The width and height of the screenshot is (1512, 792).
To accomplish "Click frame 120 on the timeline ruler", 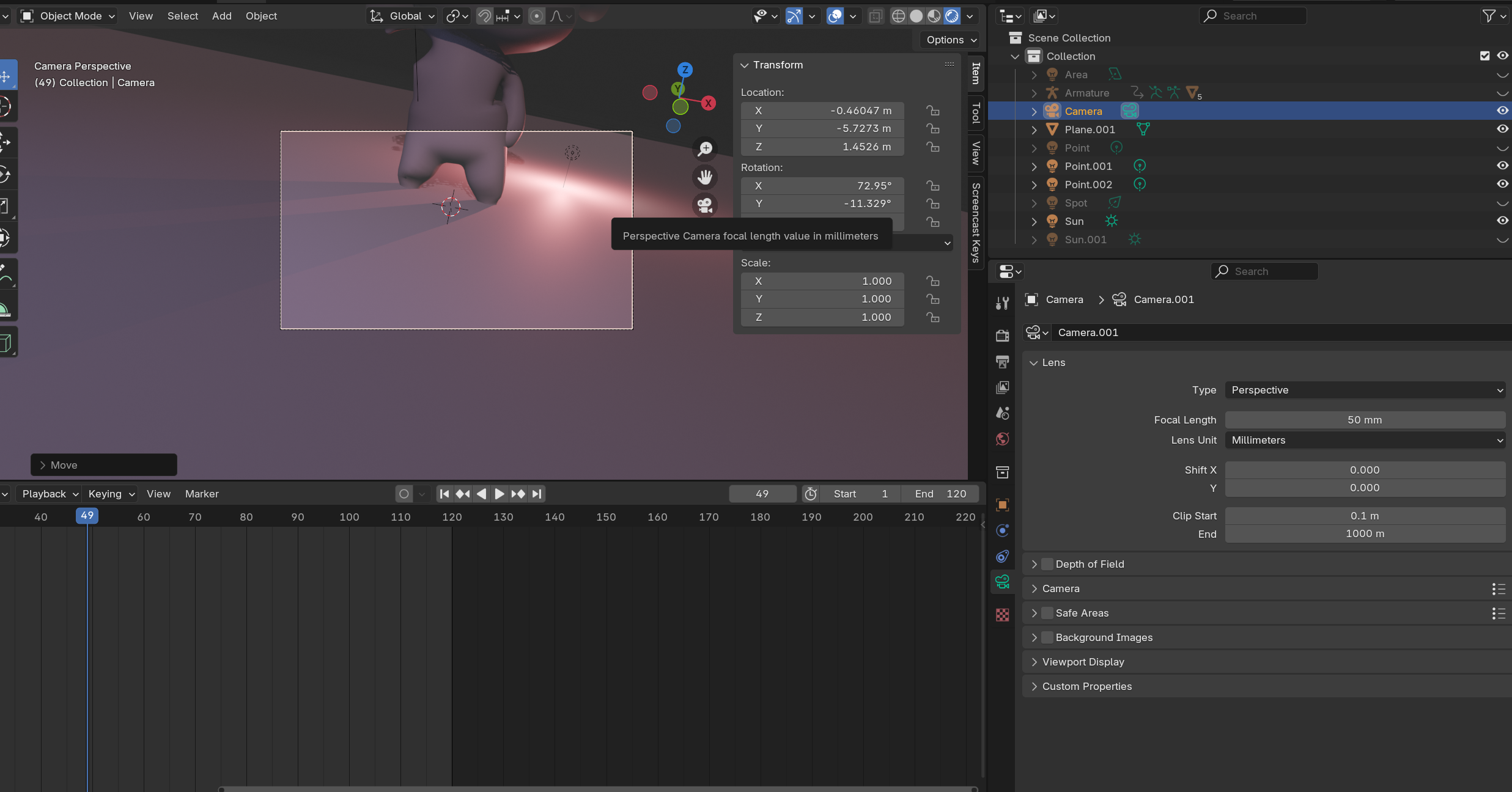I will 452,517.
